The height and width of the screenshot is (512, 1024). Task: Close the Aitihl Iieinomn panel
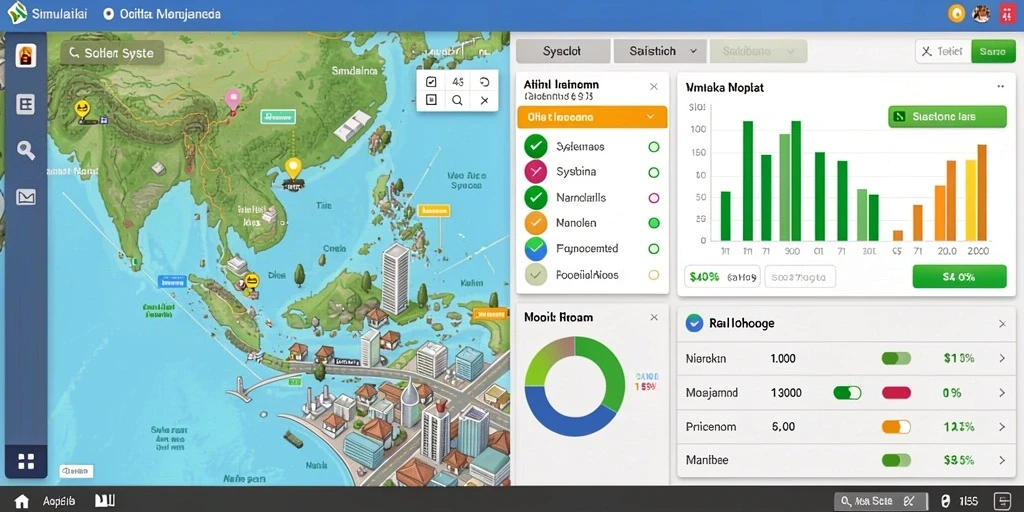pyautogui.click(x=654, y=86)
